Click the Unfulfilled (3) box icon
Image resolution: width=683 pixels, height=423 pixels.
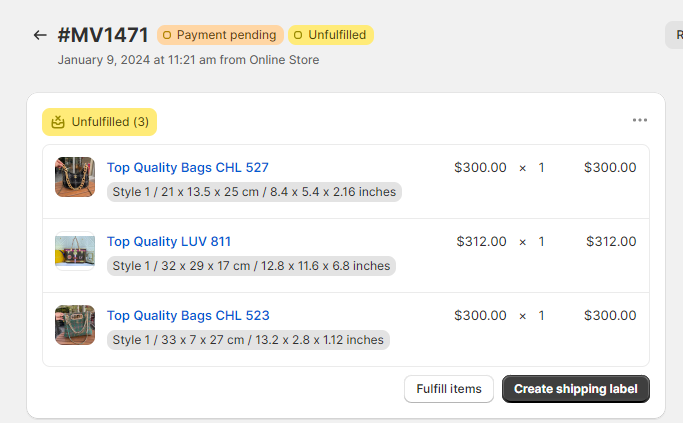[58, 122]
